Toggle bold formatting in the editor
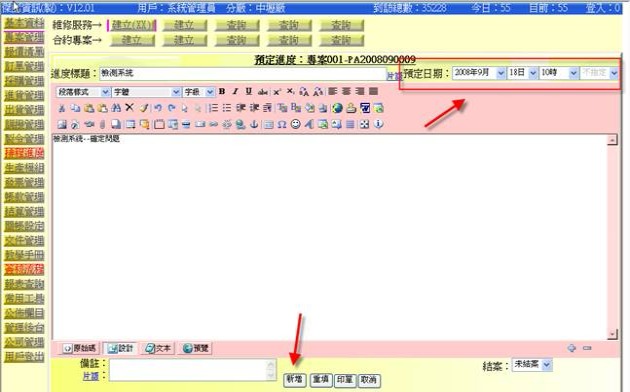The image size is (630, 392). tap(222, 92)
